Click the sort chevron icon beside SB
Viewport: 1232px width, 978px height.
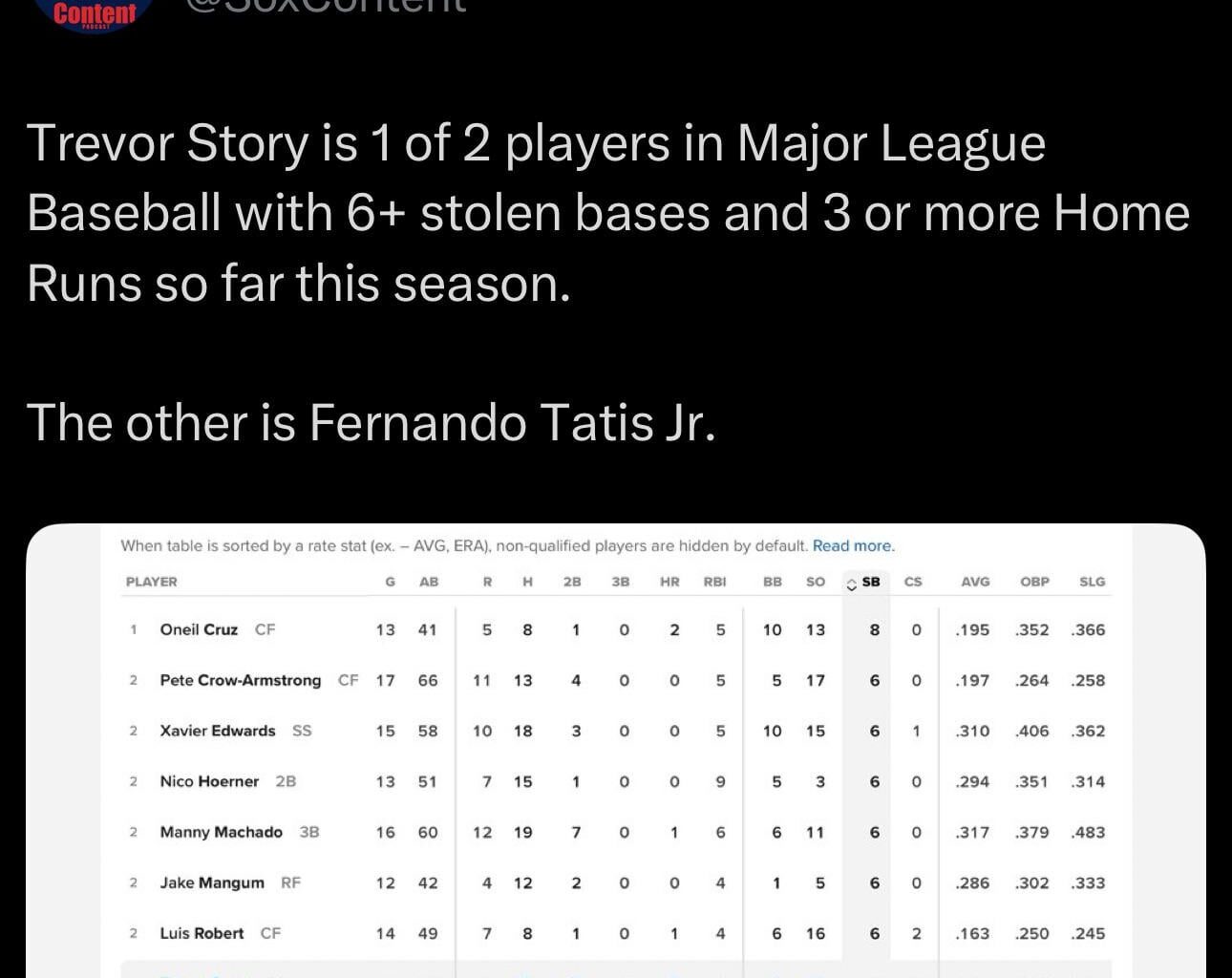(x=851, y=583)
